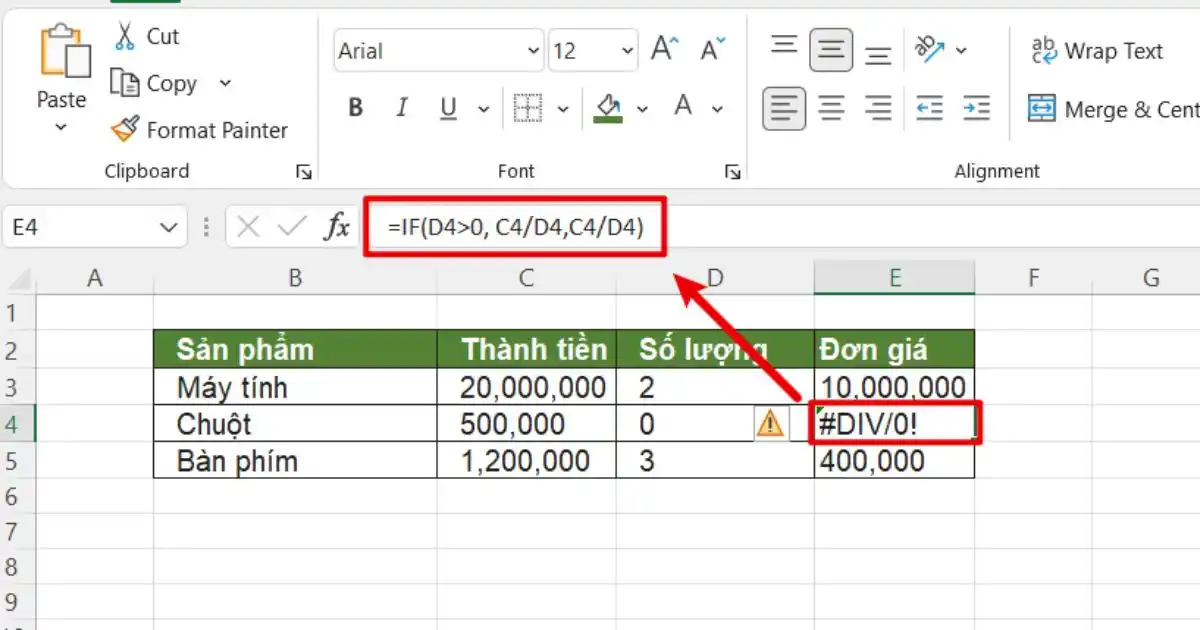Select column B header
Image resolution: width=1200 pixels, height=630 pixels.
pyautogui.click(x=295, y=278)
